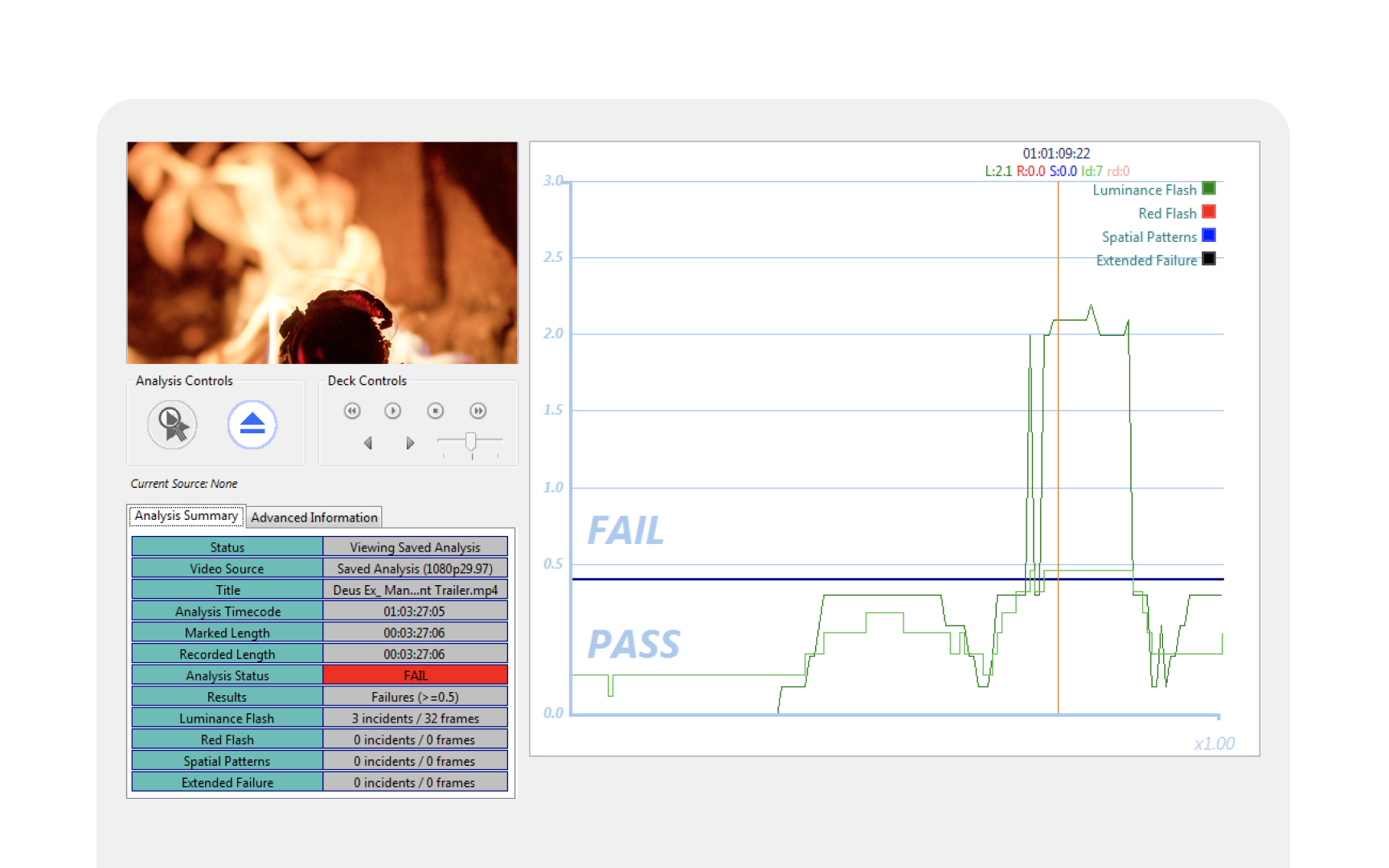This screenshot has height=868, width=1389.
Task: Click the deck shuttle speed slider handle
Action: [x=471, y=441]
